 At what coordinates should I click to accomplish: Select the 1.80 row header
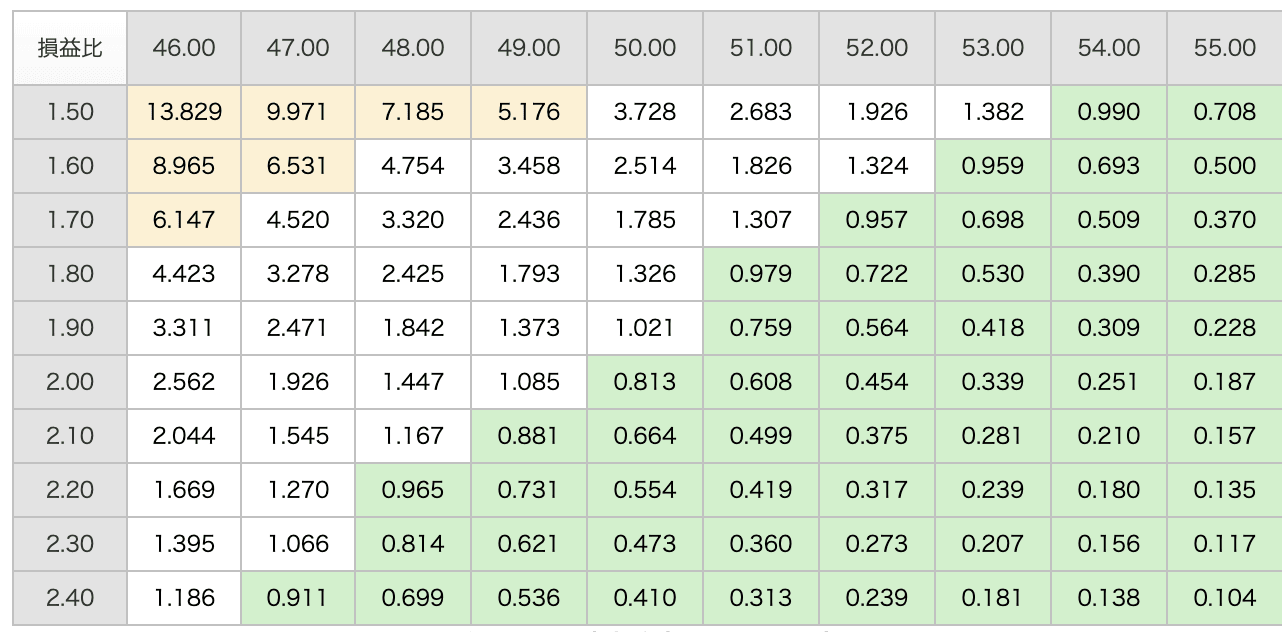click(x=70, y=274)
